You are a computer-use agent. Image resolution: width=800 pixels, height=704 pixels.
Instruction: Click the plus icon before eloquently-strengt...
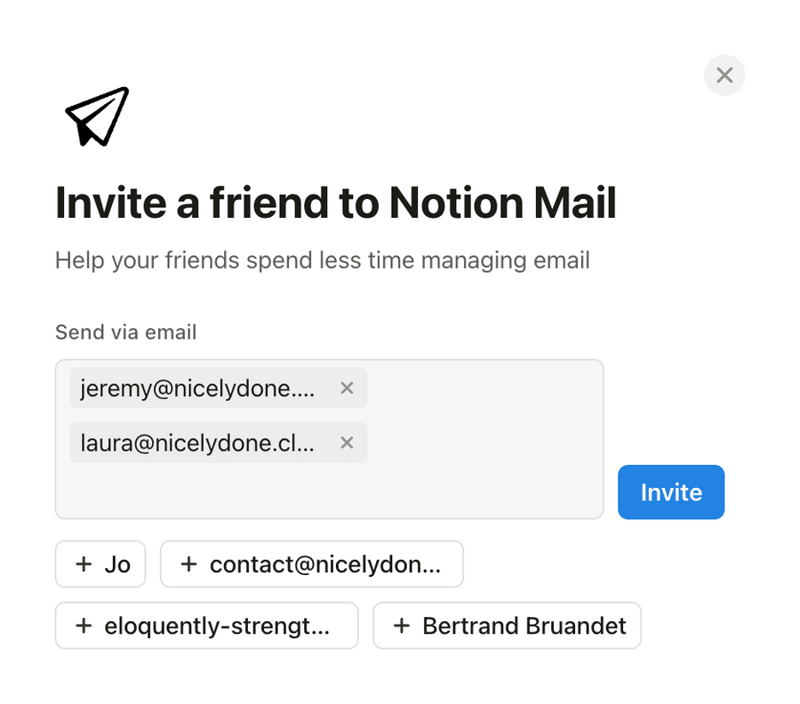[82, 626]
